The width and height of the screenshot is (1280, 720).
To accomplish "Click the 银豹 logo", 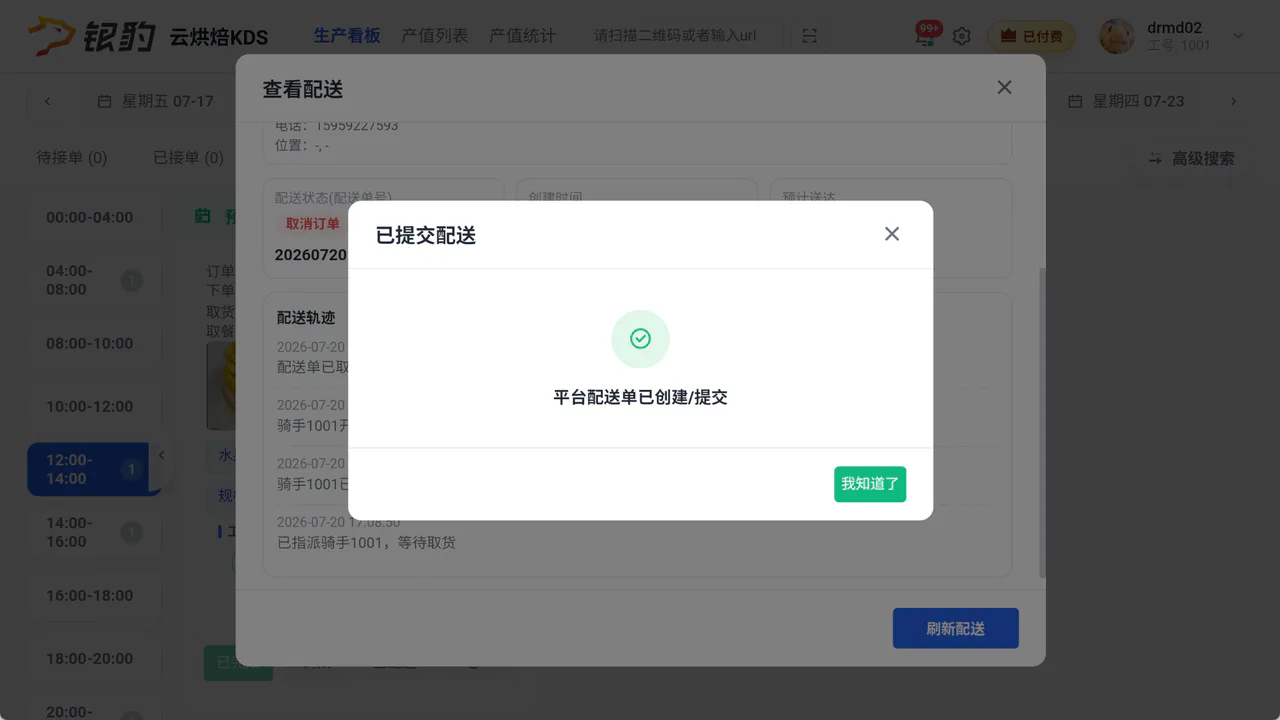I will coord(92,36).
